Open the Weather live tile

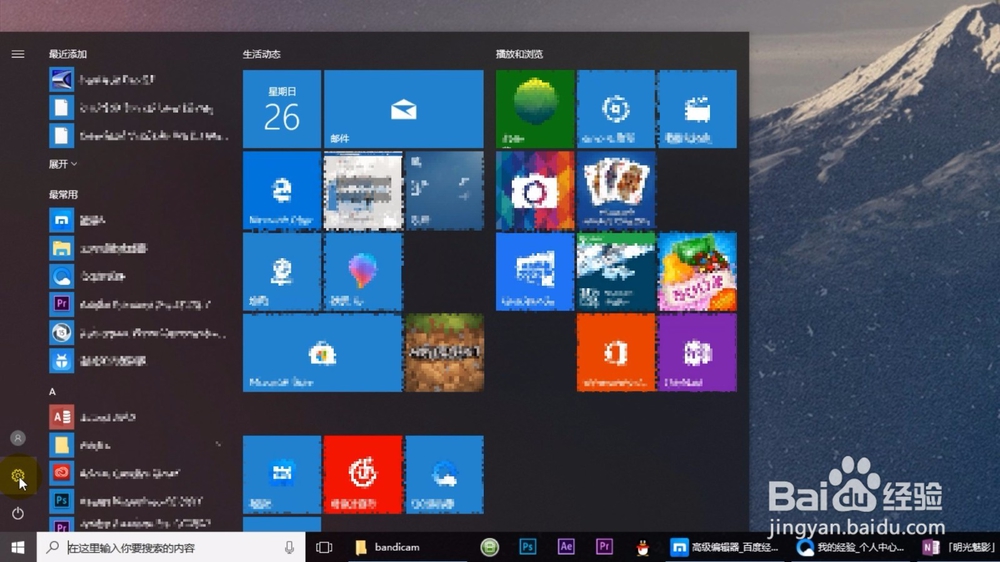click(x=445, y=190)
